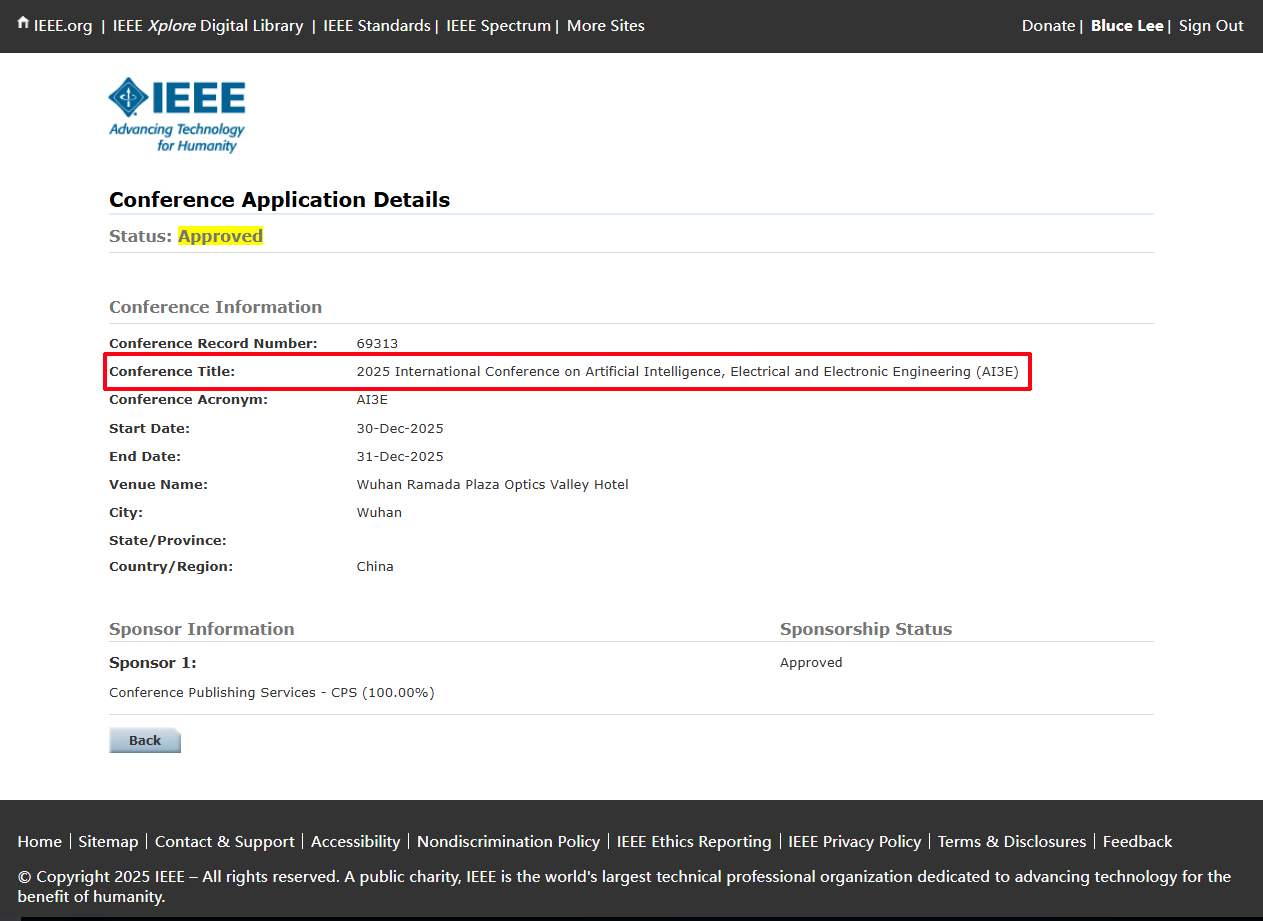Viewport: 1263px width, 921px height.
Task: Open IEEE Spectrum link
Action: click(x=498, y=26)
